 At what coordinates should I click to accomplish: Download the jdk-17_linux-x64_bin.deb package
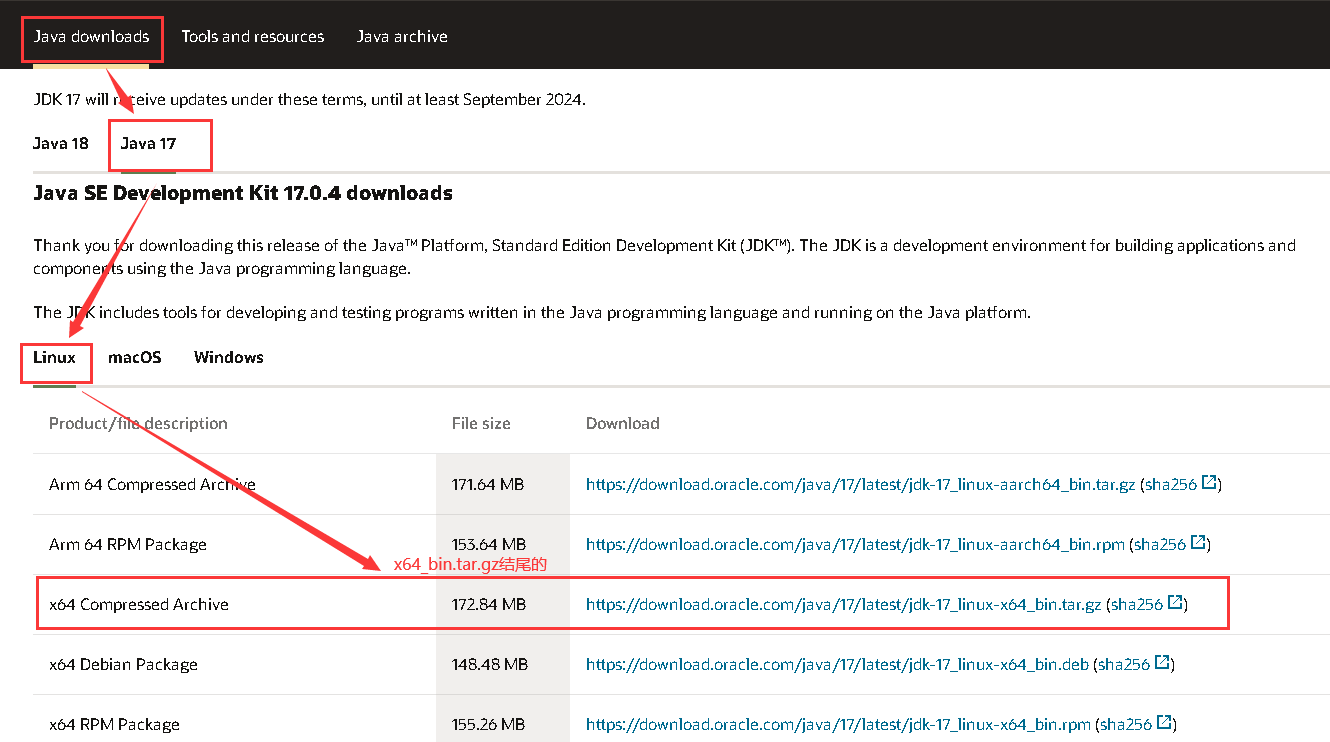coord(837,664)
